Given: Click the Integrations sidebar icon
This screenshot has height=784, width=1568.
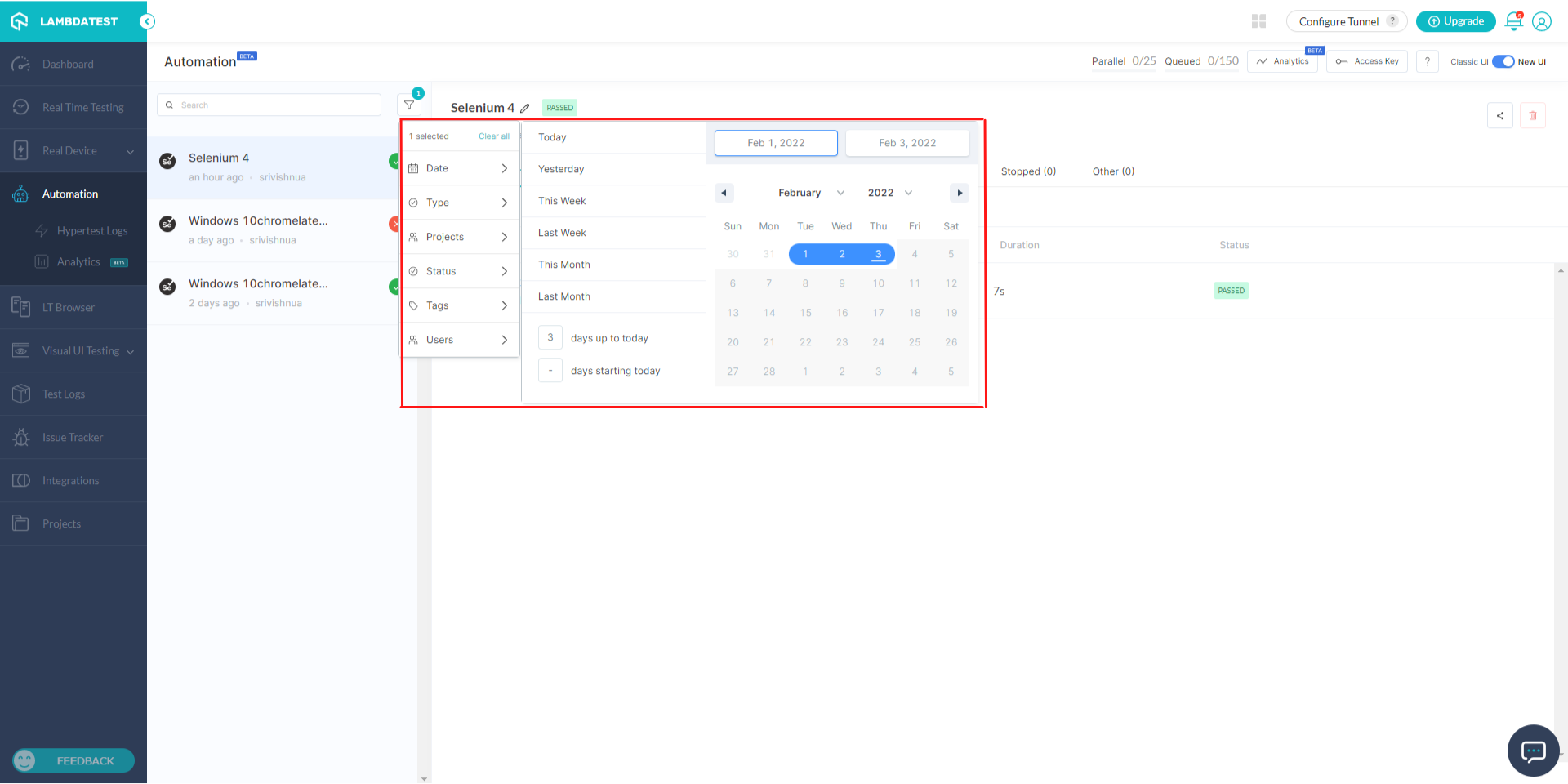Looking at the screenshot, I should coord(21,480).
